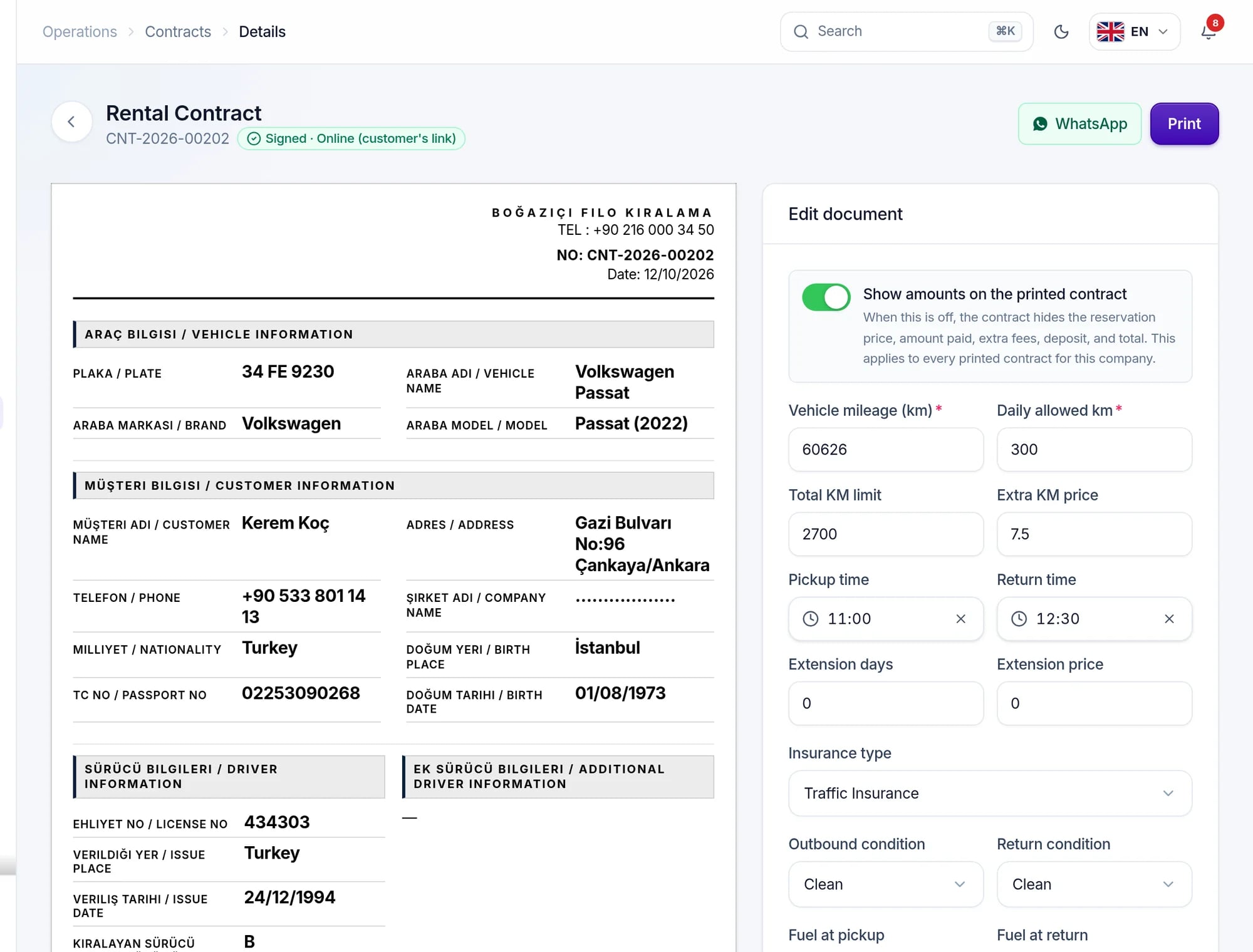Go back using the left chevron button
The height and width of the screenshot is (952, 1253).
click(71, 122)
